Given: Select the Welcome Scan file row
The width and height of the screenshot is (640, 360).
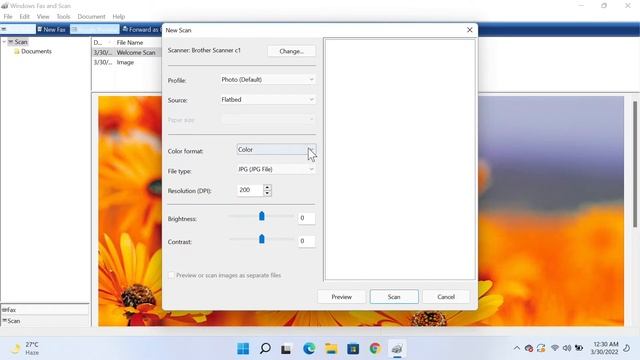Looking at the screenshot, I should (x=127, y=53).
